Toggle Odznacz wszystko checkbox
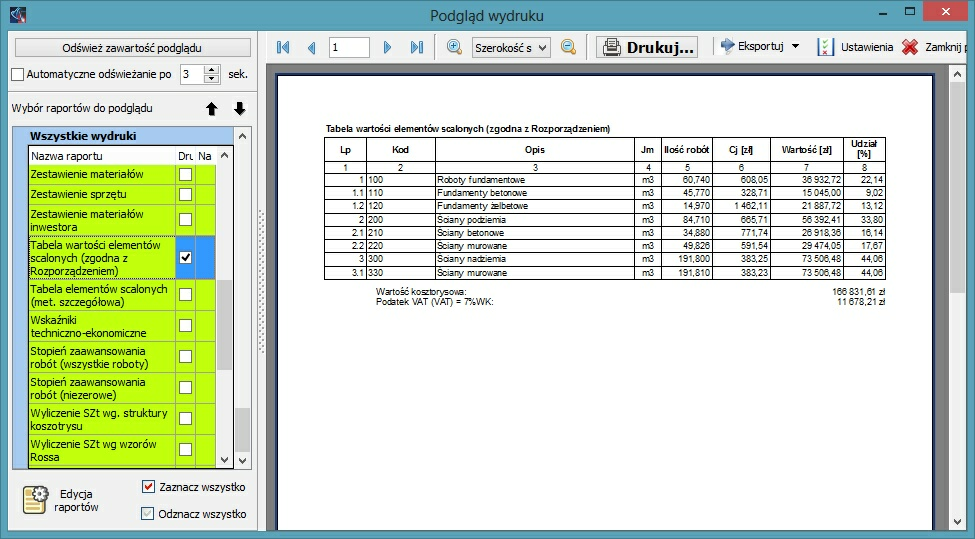Viewport: 975px width, 539px height. (147, 514)
